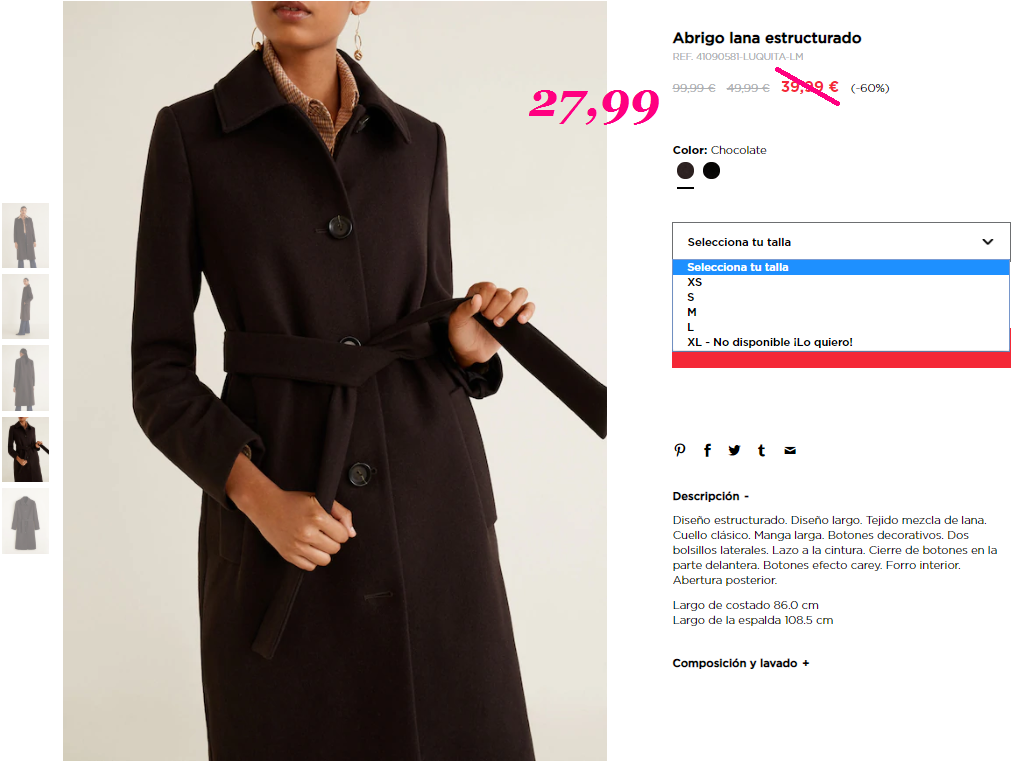1017x767 pixels.
Task: Share the product on Facebook
Action: click(x=707, y=450)
